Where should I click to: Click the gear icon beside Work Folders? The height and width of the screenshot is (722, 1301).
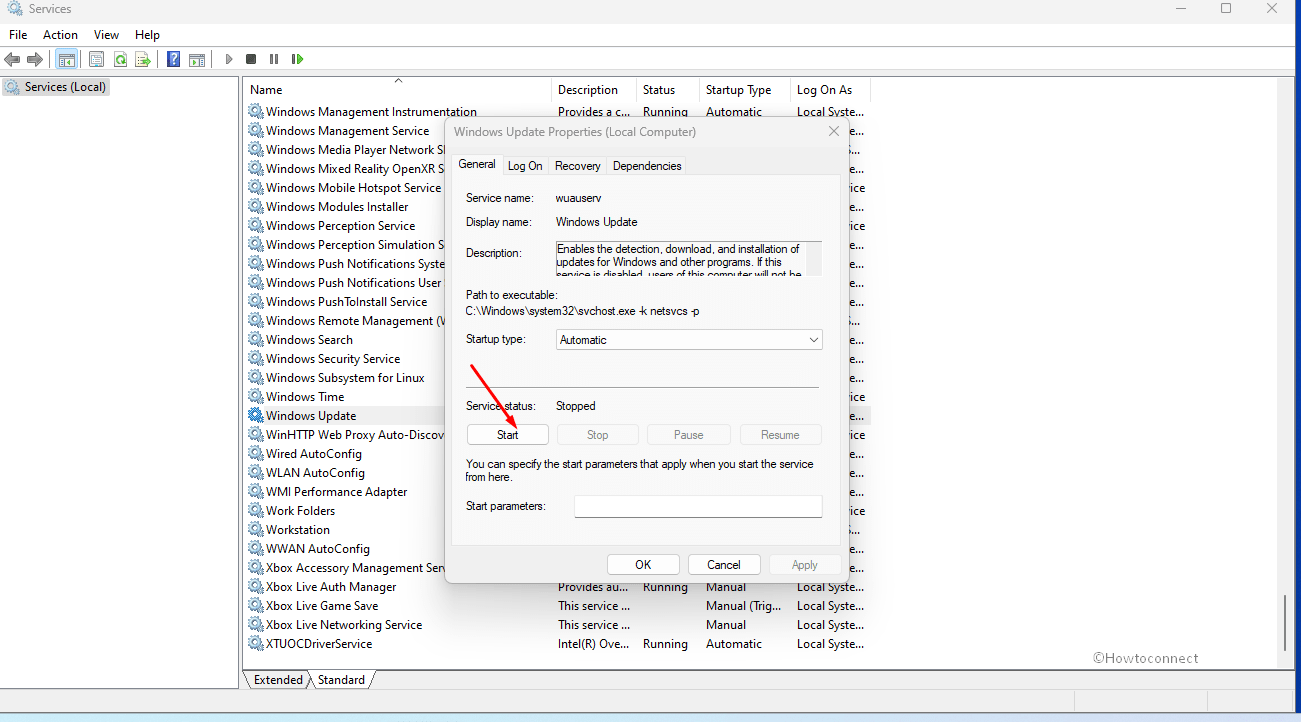tap(256, 511)
